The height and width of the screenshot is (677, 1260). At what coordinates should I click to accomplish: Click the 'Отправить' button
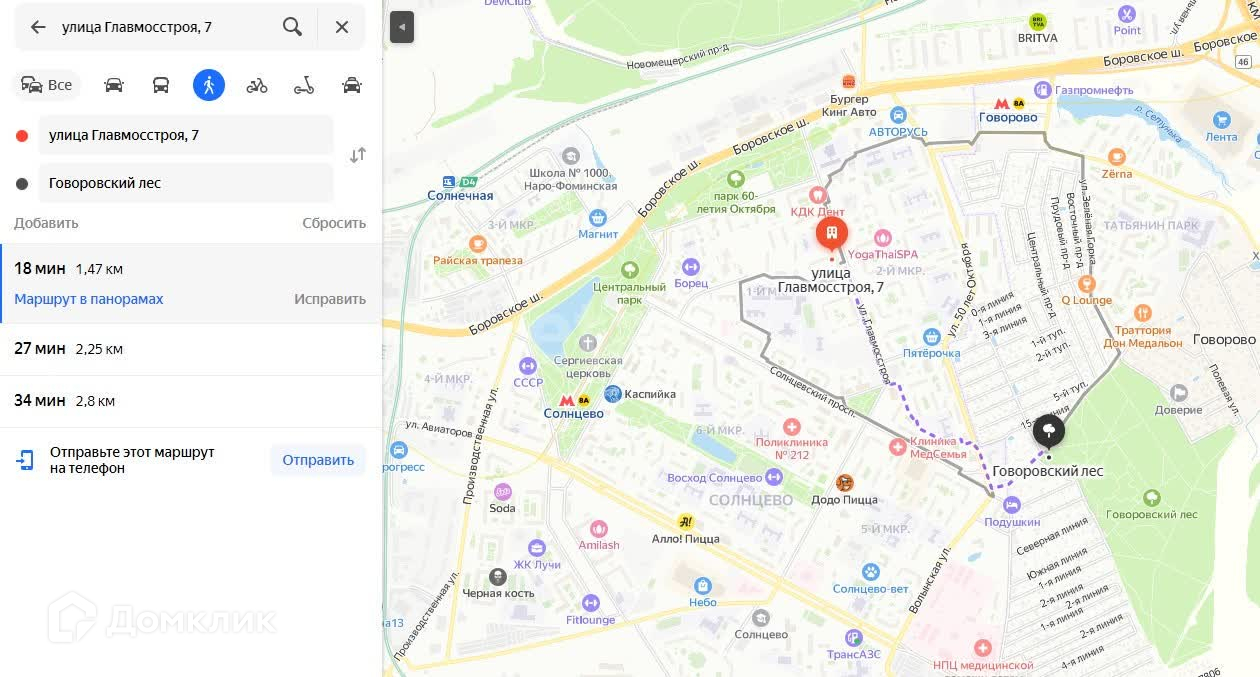318,460
